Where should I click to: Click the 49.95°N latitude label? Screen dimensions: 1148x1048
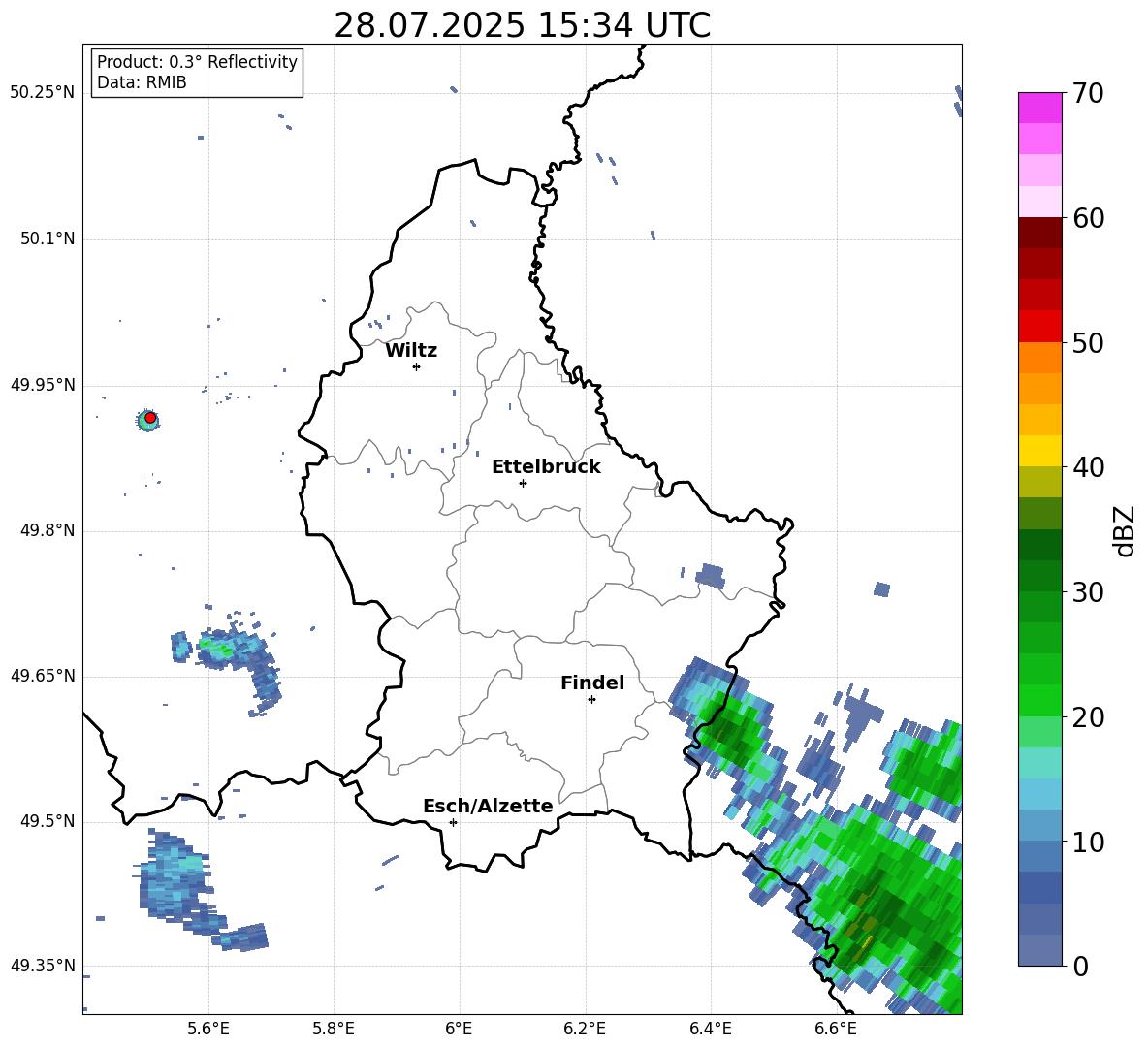click(x=43, y=385)
